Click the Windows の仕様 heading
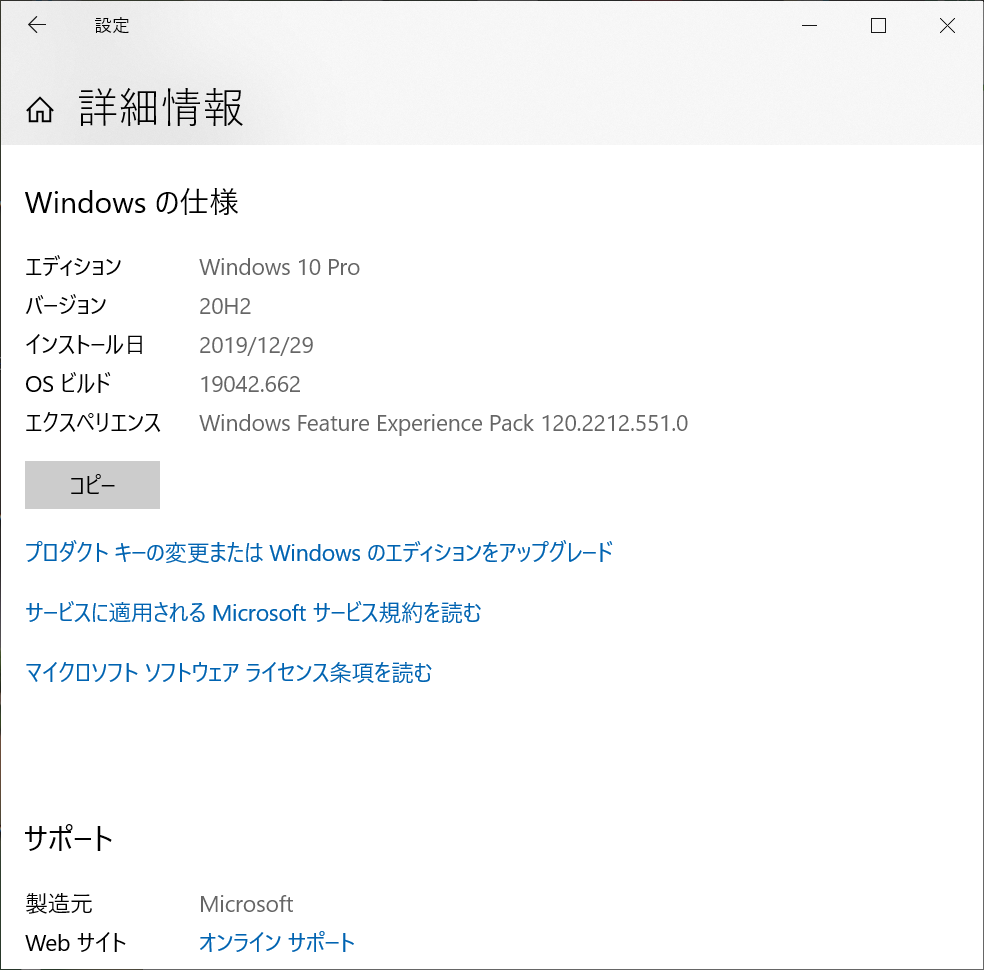This screenshot has width=984, height=970. pos(132,203)
